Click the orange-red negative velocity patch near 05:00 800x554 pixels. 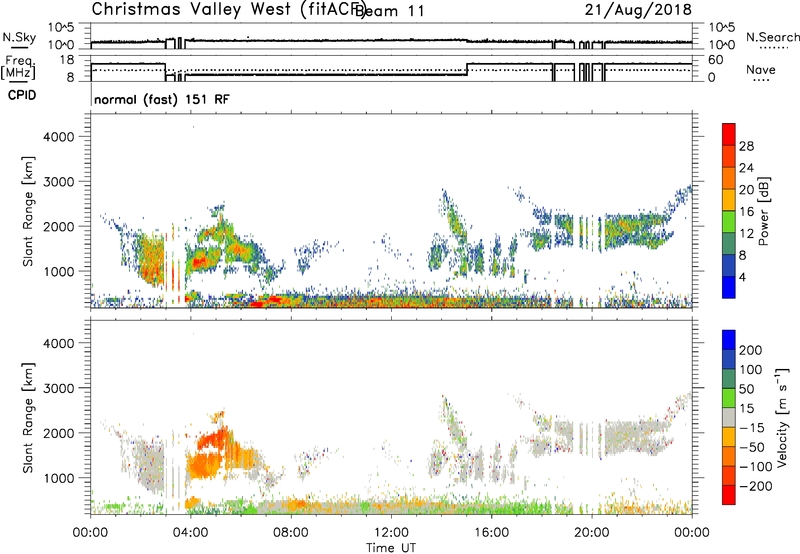[x=213, y=440]
